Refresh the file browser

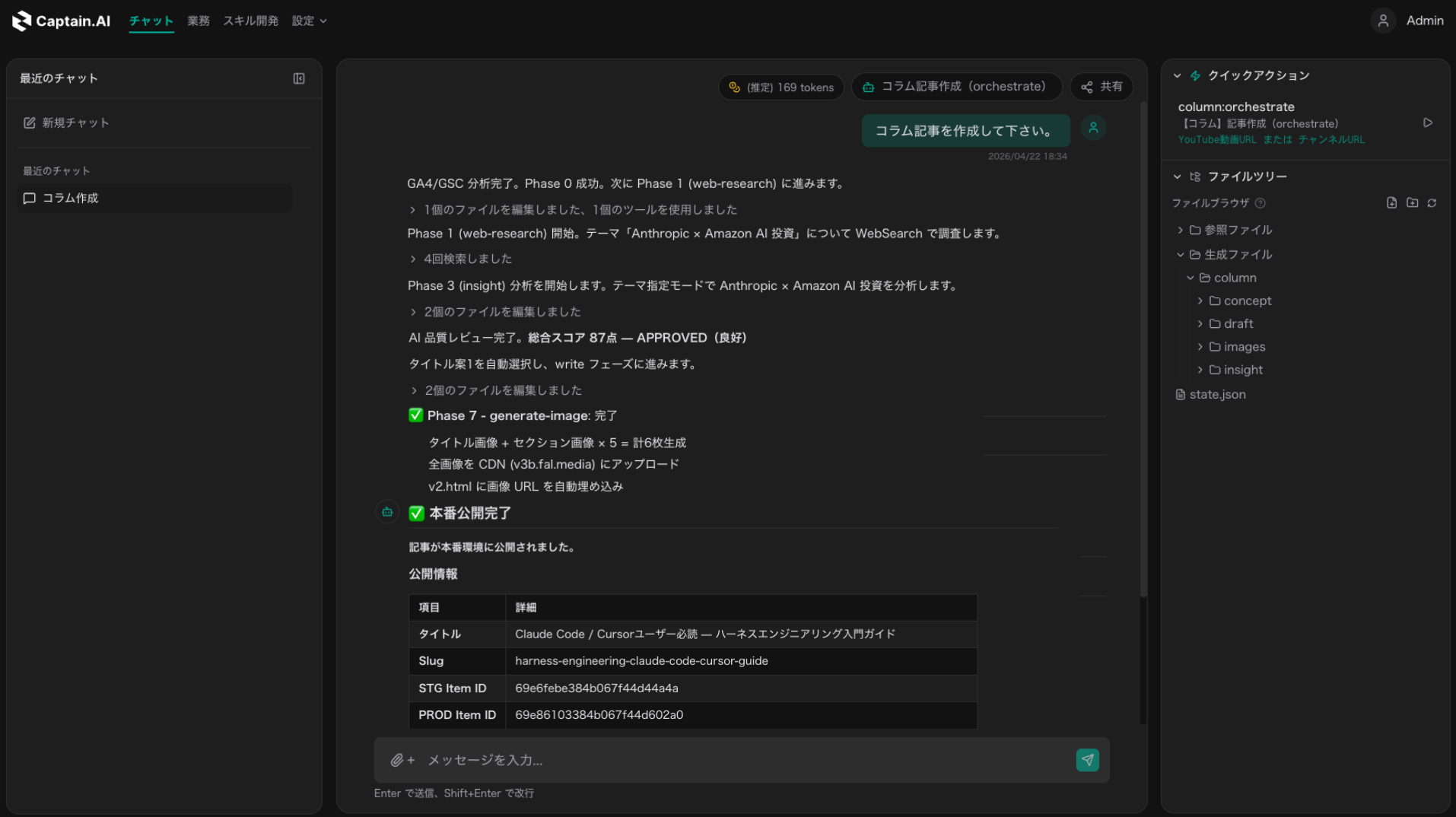click(x=1432, y=202)
